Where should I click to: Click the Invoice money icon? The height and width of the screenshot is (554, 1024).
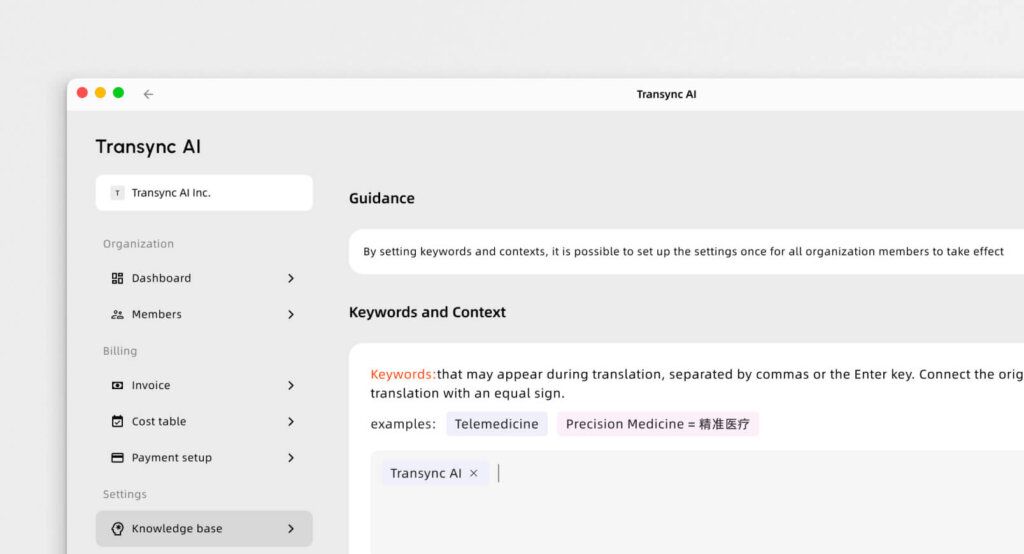[117, 385]
